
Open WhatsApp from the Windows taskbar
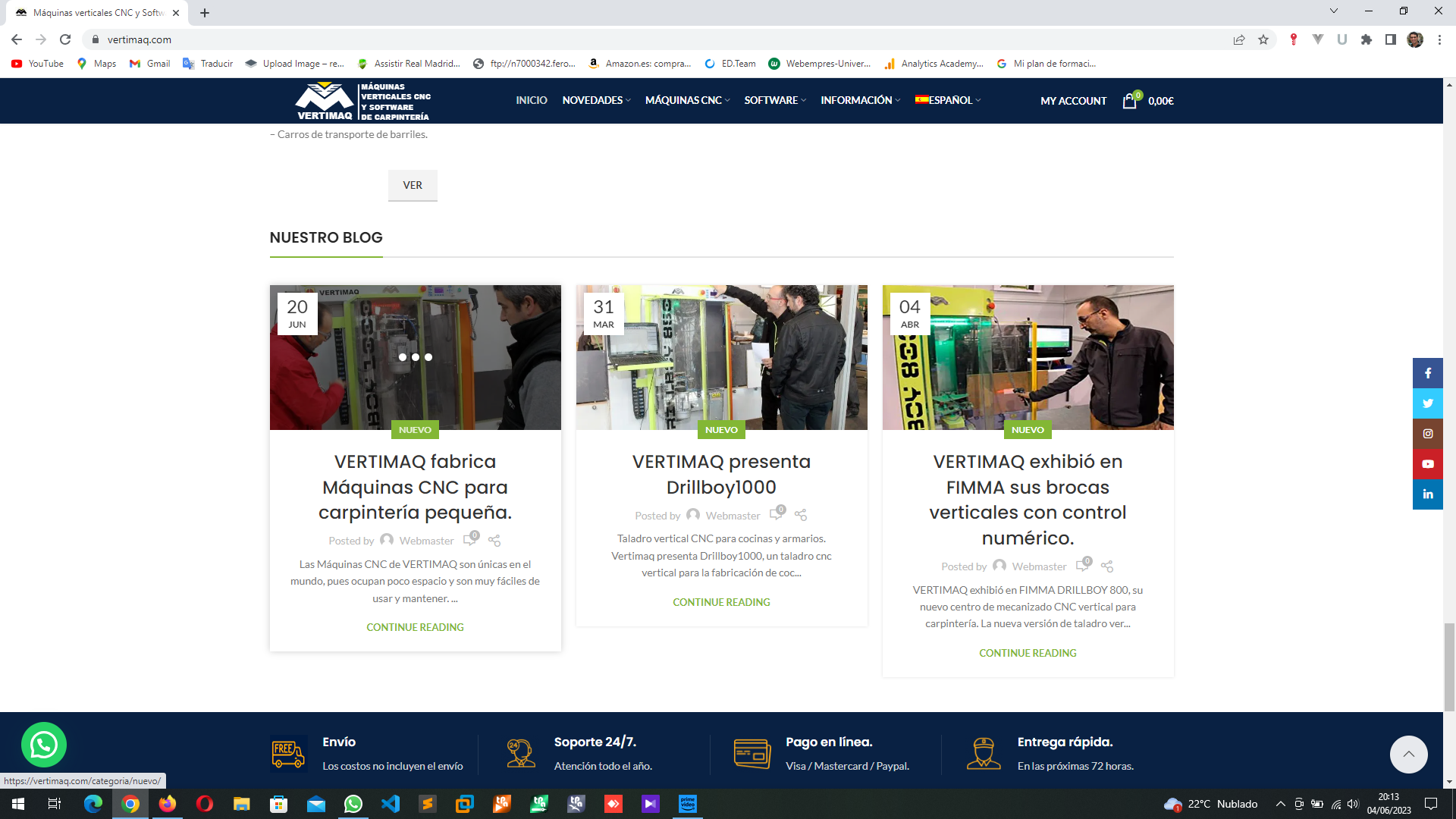(353, 804)
